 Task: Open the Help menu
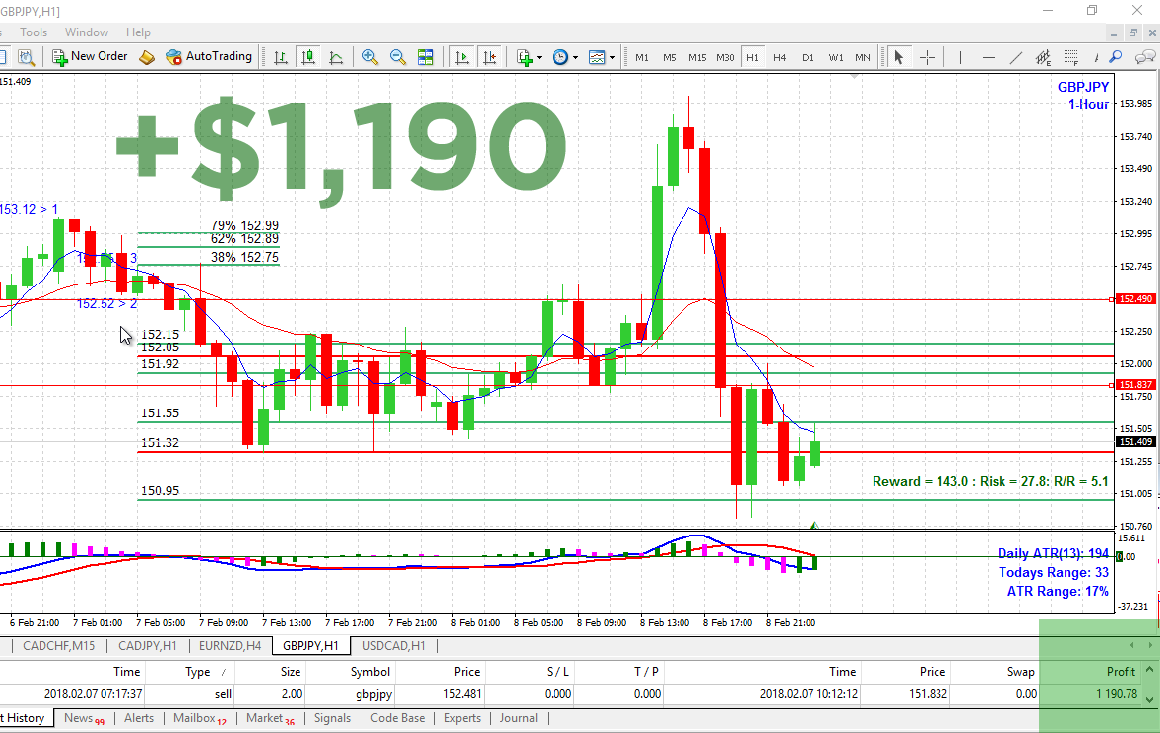(x=138, y=32)
